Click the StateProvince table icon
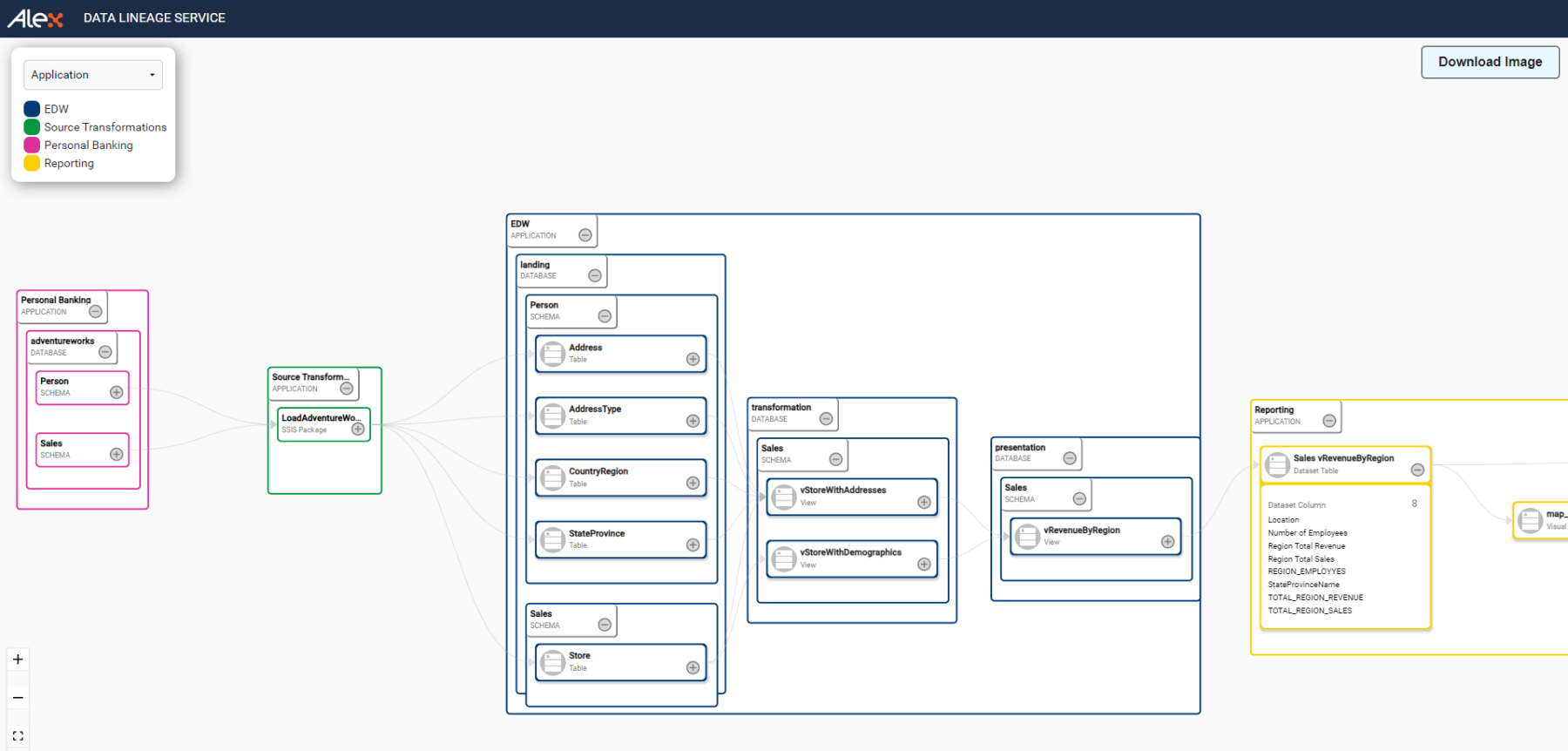 click(x=553, y=540)
